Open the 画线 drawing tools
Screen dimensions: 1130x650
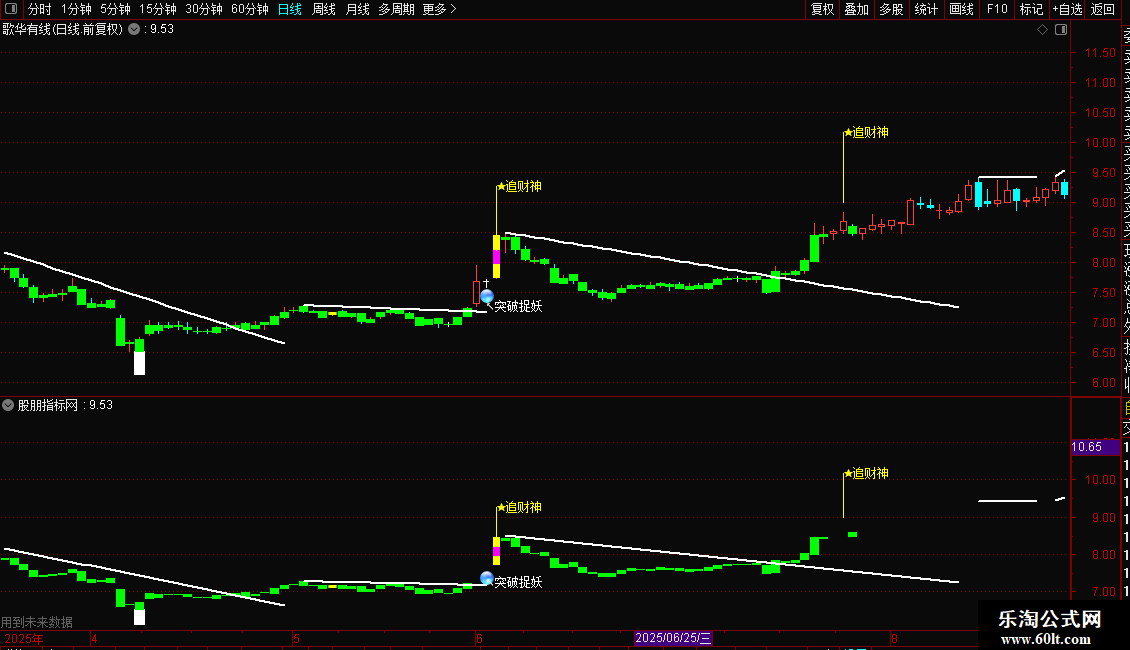point(961,9)
